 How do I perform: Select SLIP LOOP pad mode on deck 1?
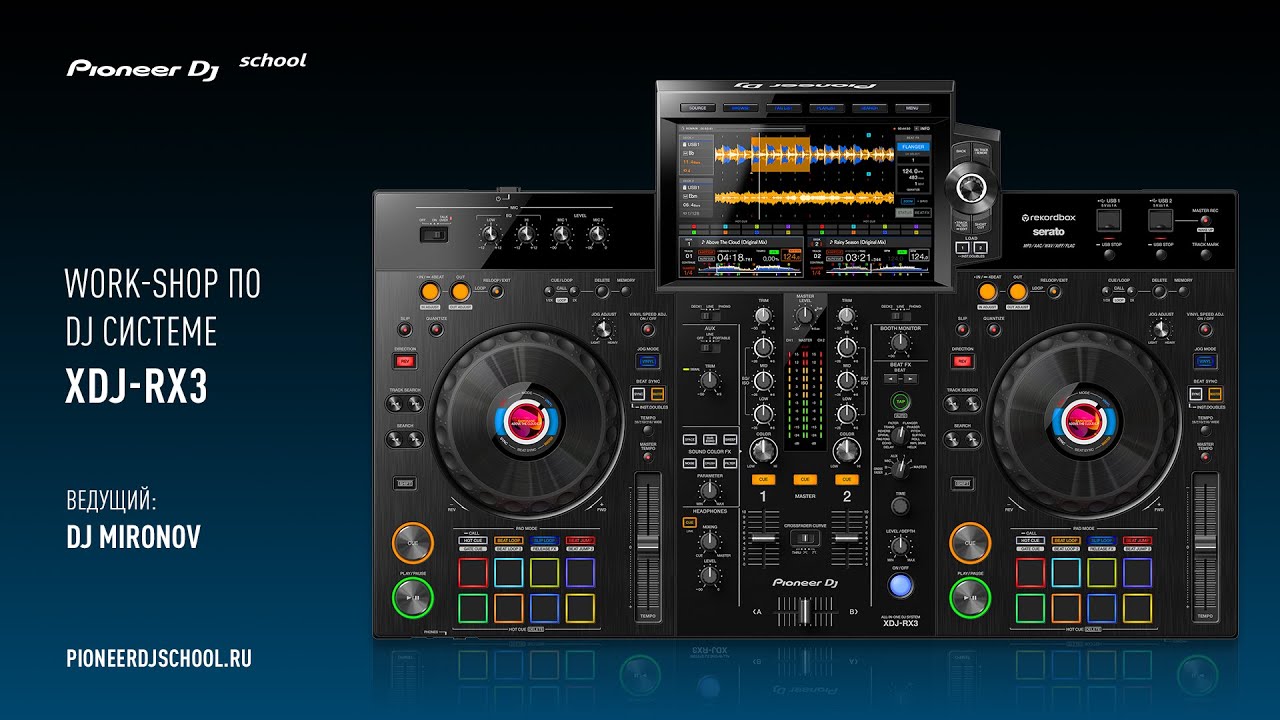point(544,540)
